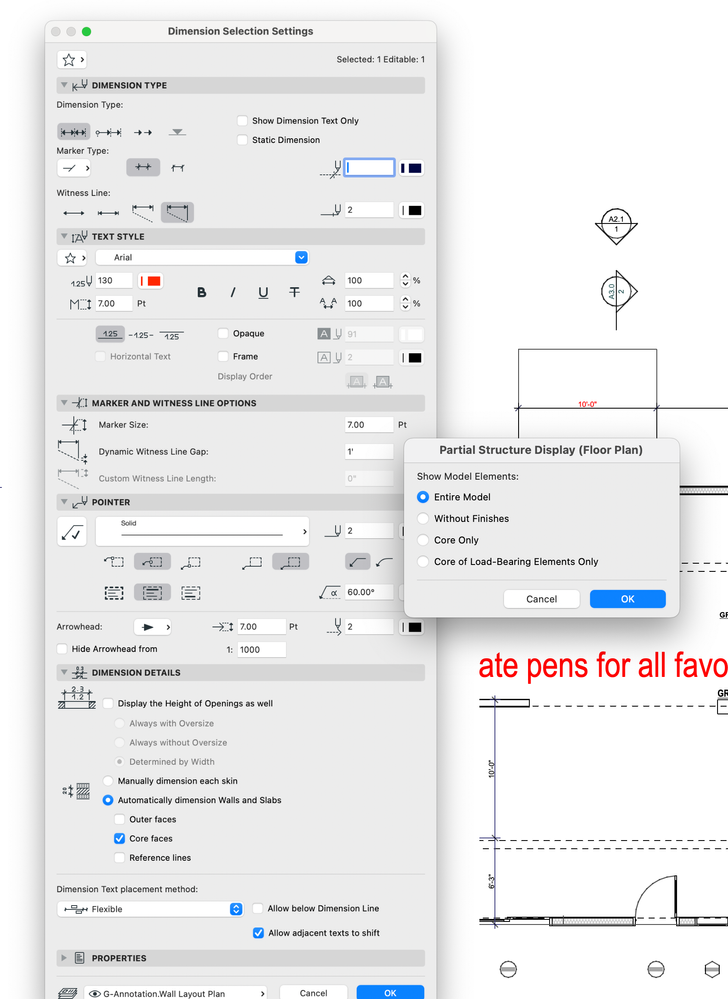
Task: Click the black witness line pen swatch
Action: click(x=411, y=210)
